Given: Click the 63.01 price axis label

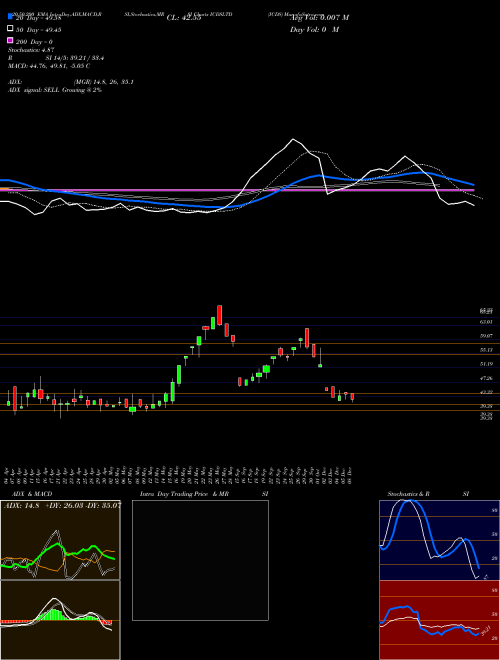Looking at the screenshot, I should coord(486,322).
